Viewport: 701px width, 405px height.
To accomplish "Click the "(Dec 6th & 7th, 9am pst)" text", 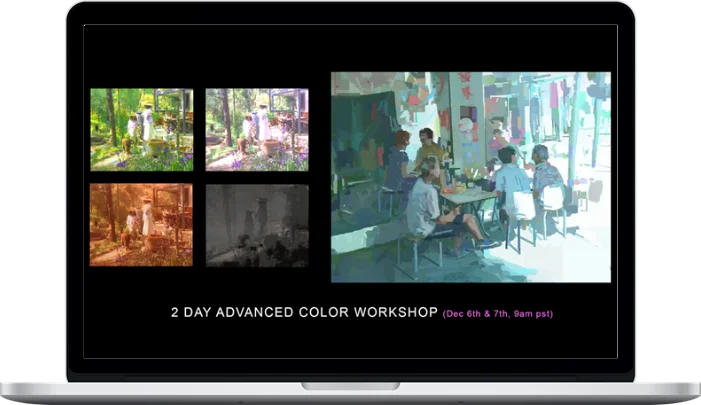I will click(x=498, y=314).
